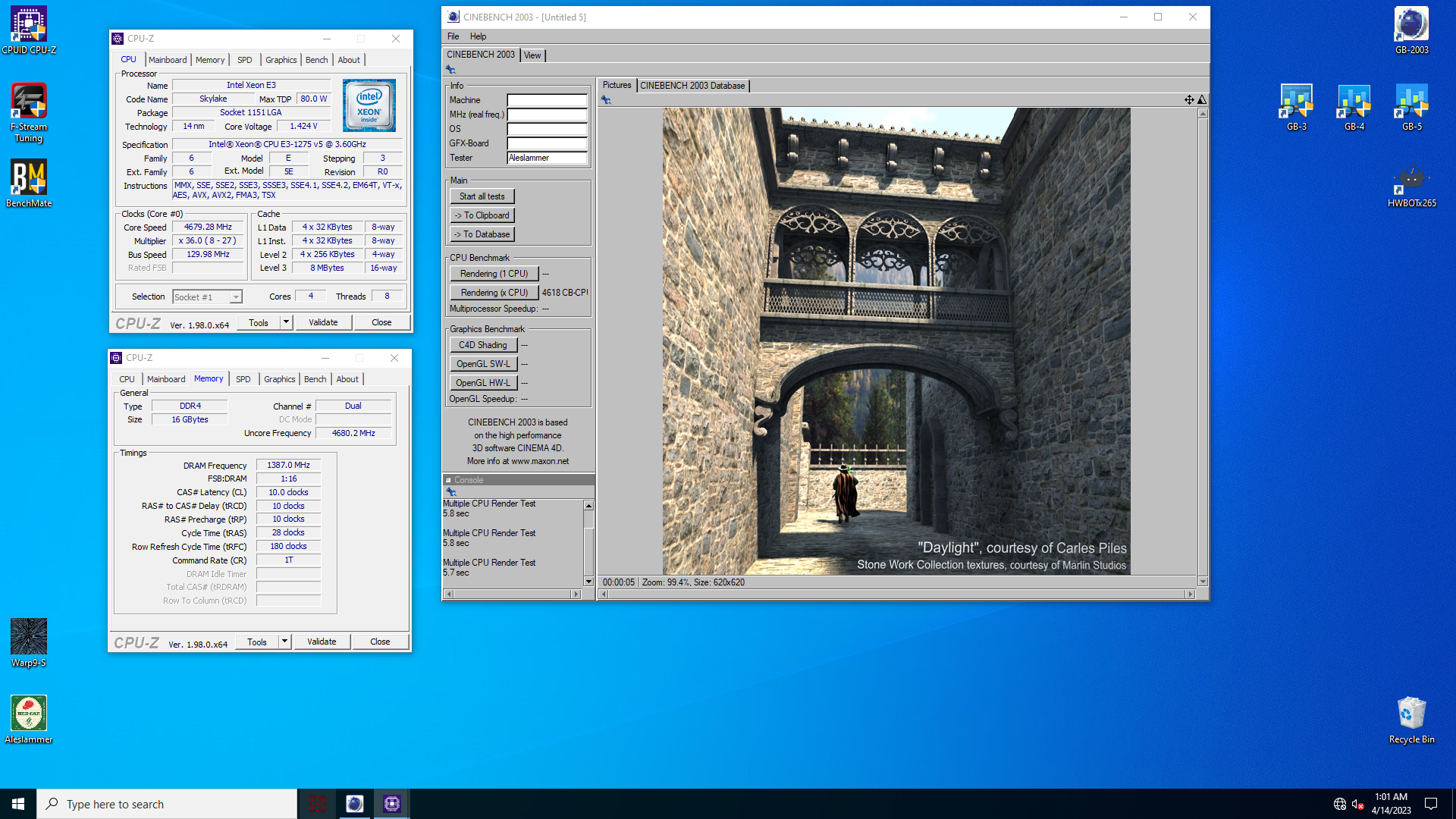This screenshot has height=819, width=1456.
Task: Open the F-Stream Tuning desktop icon
Action: [29, 112]
